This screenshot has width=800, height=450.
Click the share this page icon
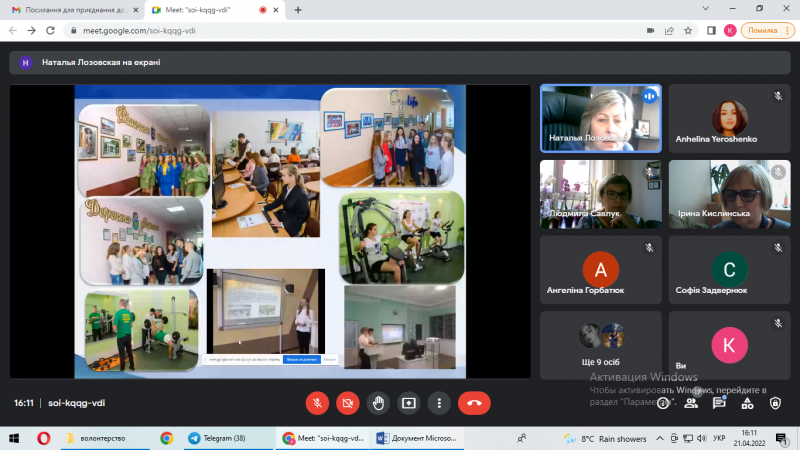pos(669,31)
